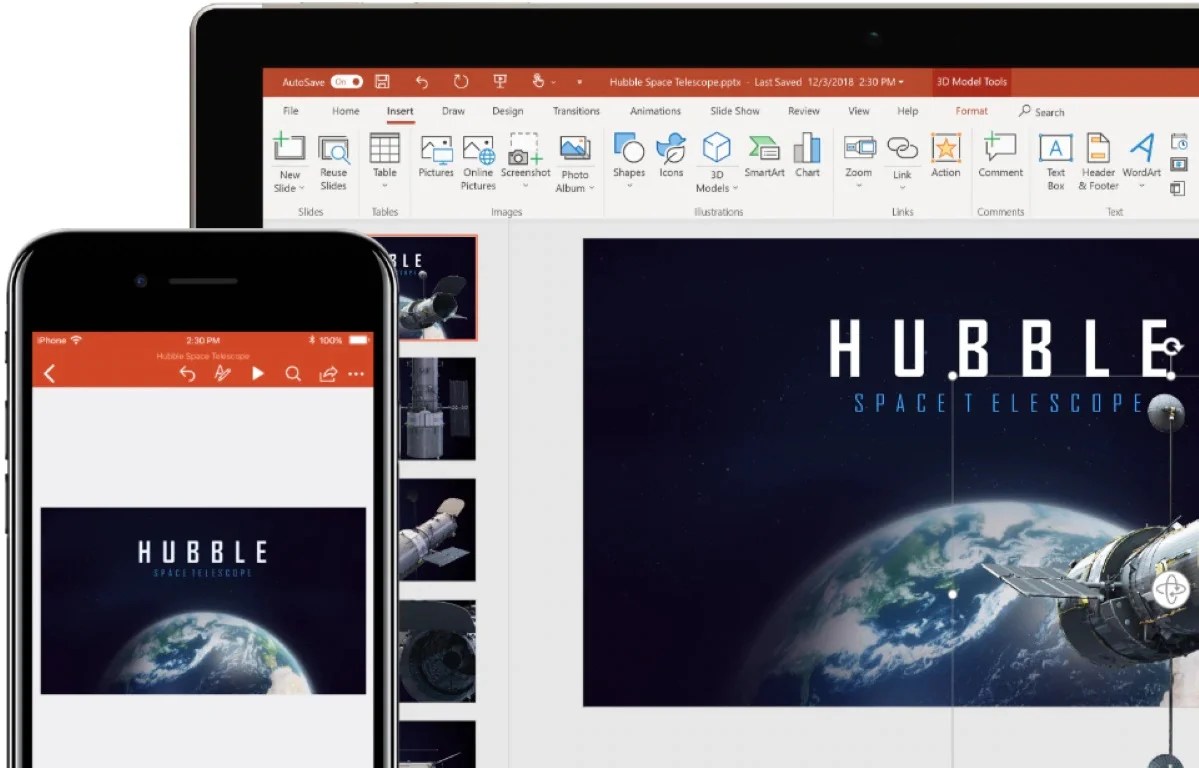Tap the play slideshow button on phone
Viewport: 1199px width, 768px height.
(258, 373)
